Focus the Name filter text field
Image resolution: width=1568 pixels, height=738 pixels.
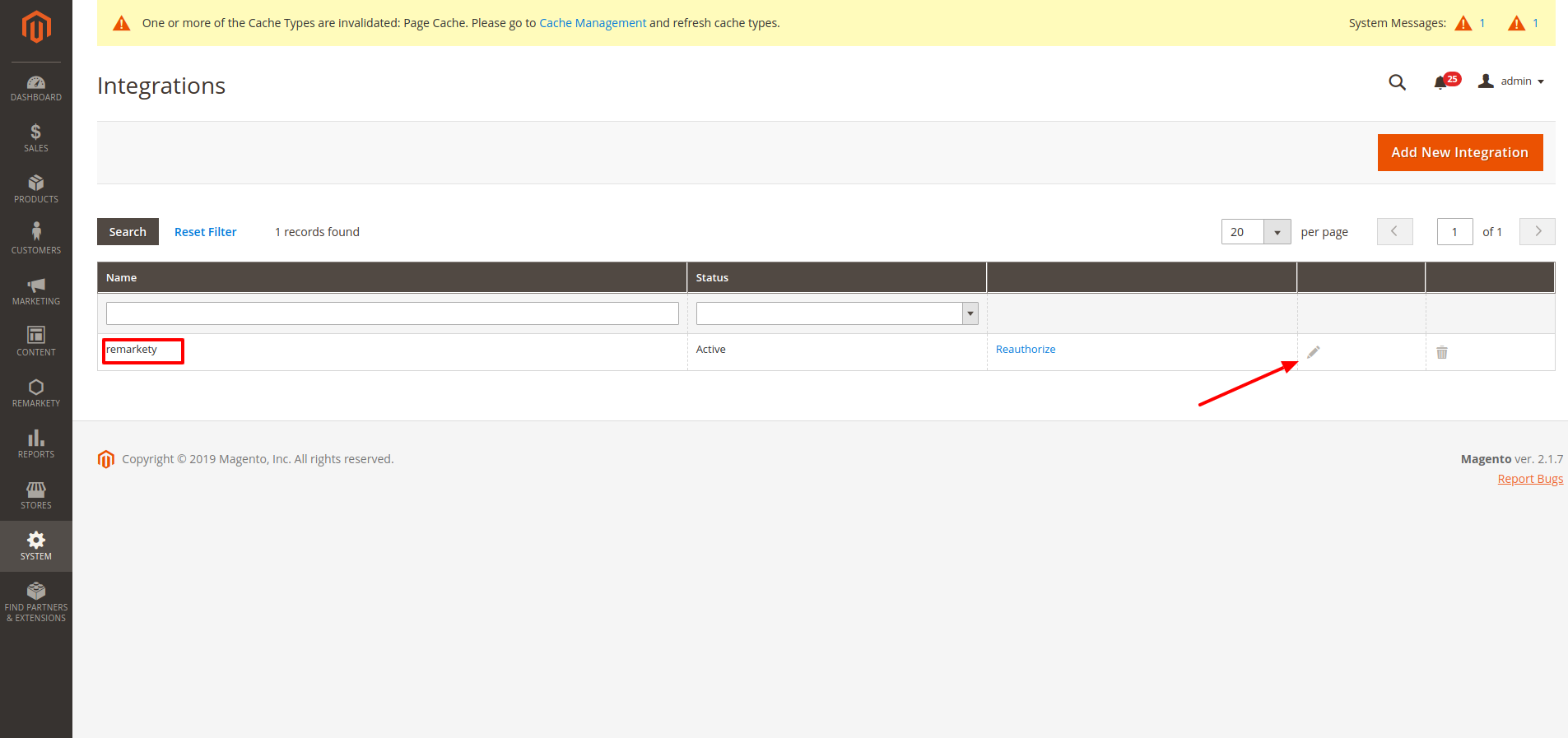pyautogui.click(x=392, y=313)
